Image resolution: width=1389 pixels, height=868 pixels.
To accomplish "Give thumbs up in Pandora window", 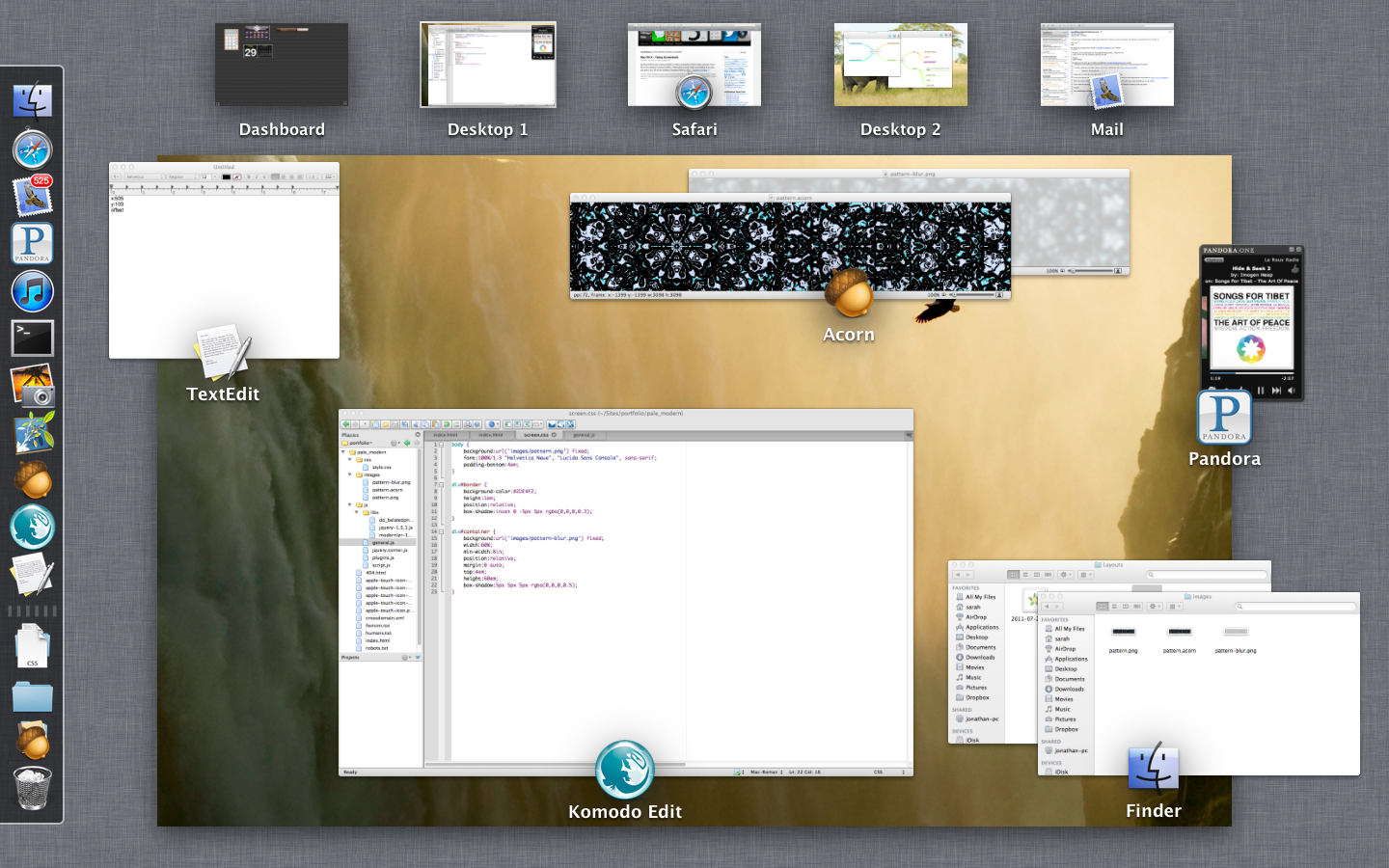I will point(1294,269).
